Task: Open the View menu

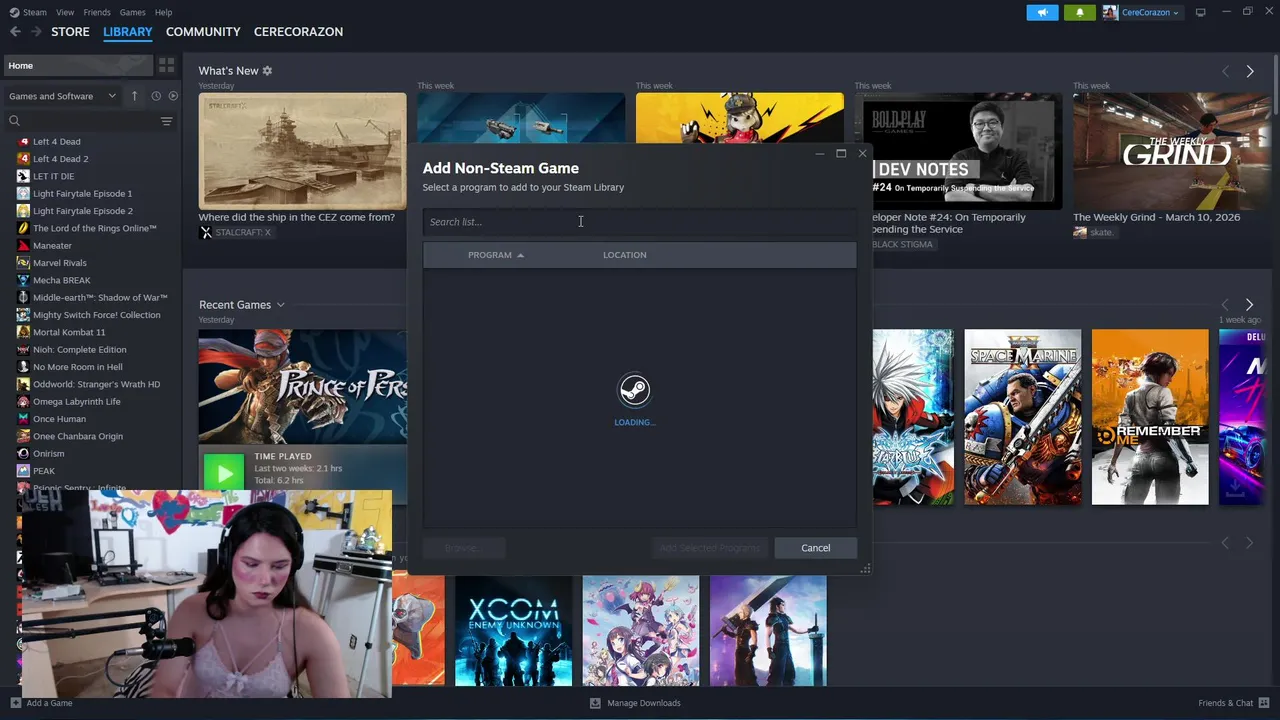Action: [x=65, y=12]
